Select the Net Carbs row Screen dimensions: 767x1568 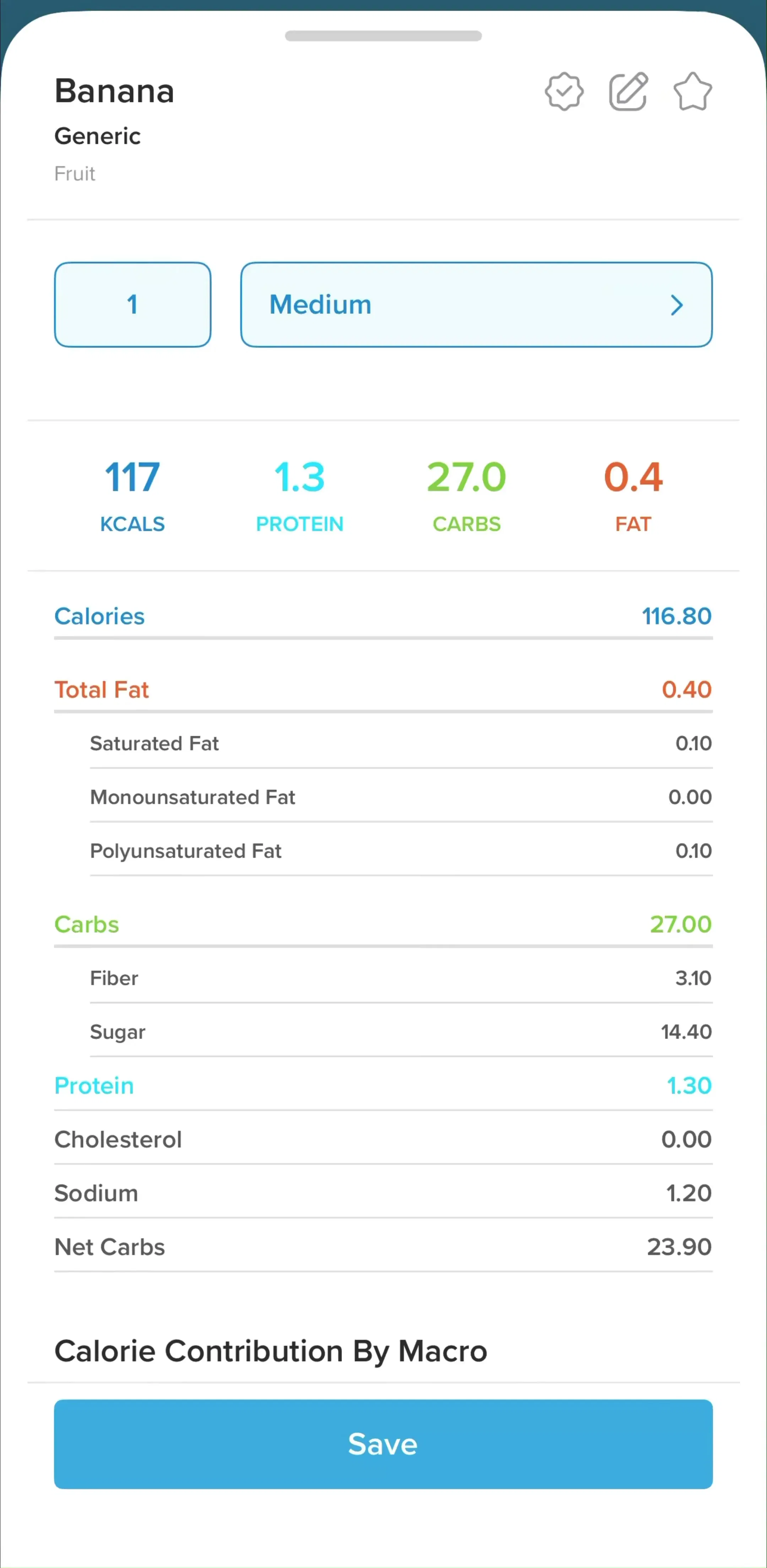point(383,1246)
